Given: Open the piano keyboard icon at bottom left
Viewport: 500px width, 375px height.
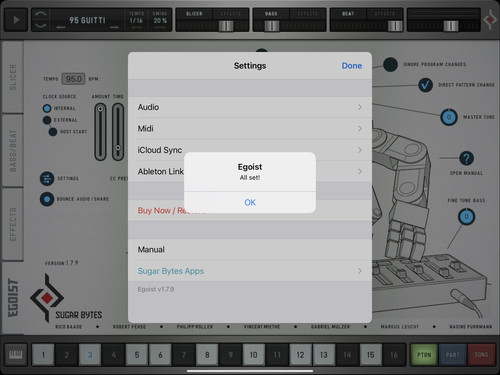Looking at the screenshot, I should (x=16, y=355).
